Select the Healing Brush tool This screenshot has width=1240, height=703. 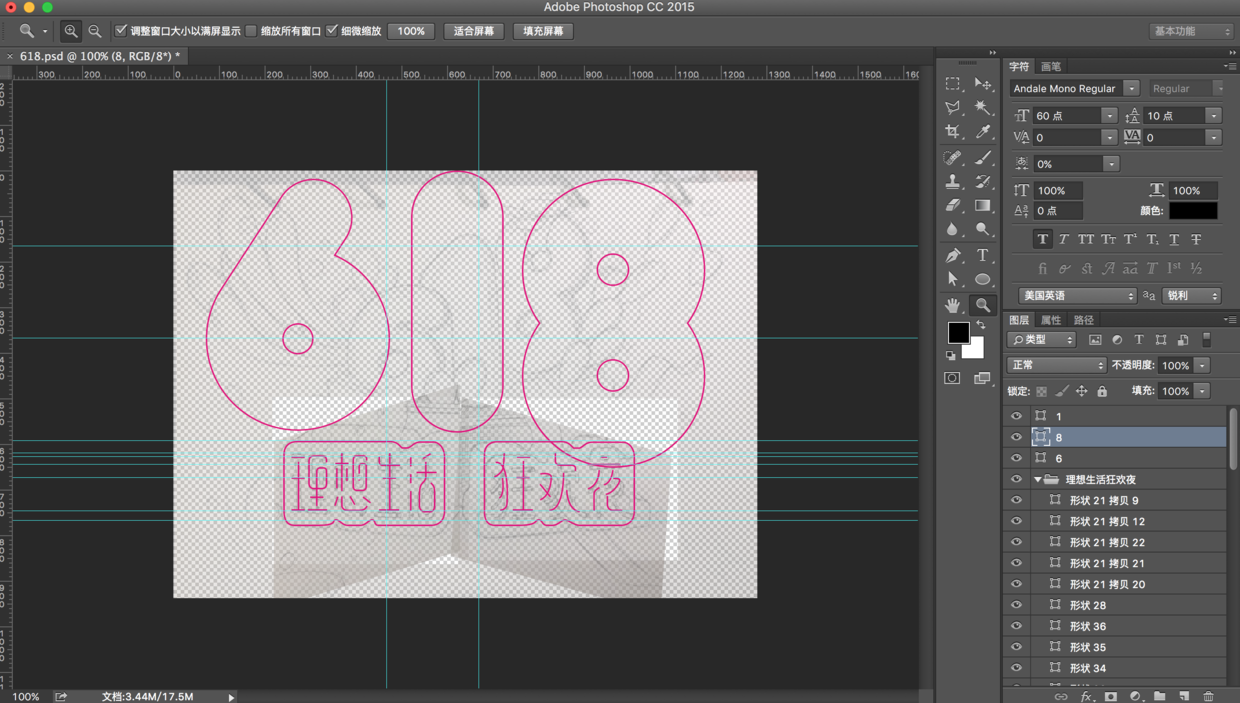pyautogui.click(x=953, y=158)
